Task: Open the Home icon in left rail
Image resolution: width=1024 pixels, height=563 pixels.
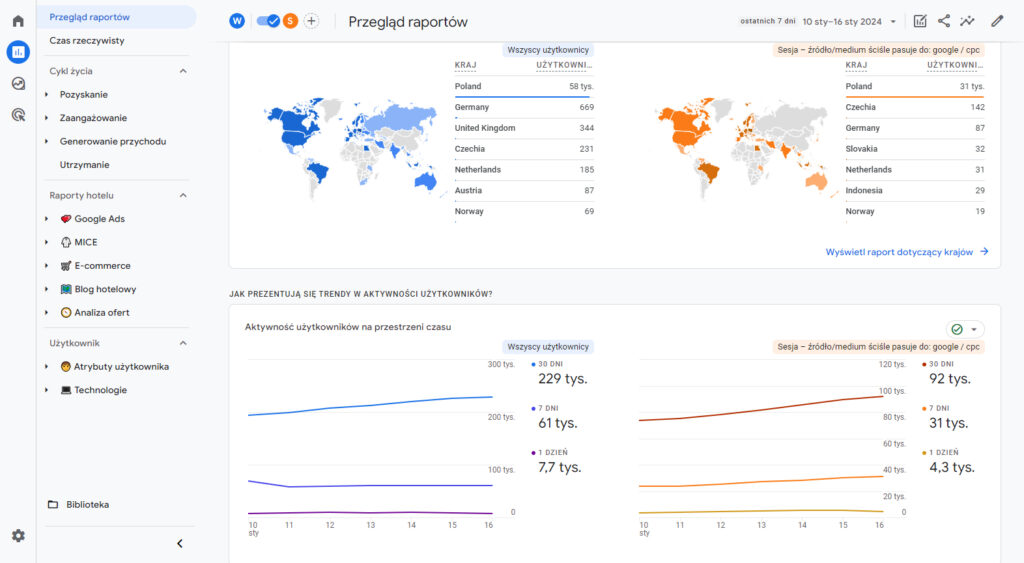Action: pyautogui.click(x=18, y=20)
